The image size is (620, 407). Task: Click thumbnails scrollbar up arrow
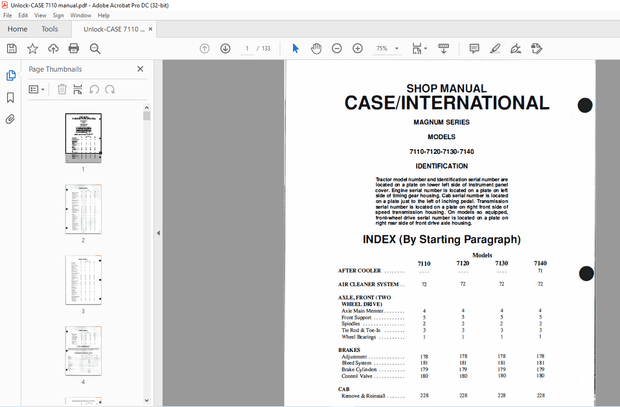tap(147, 108)
